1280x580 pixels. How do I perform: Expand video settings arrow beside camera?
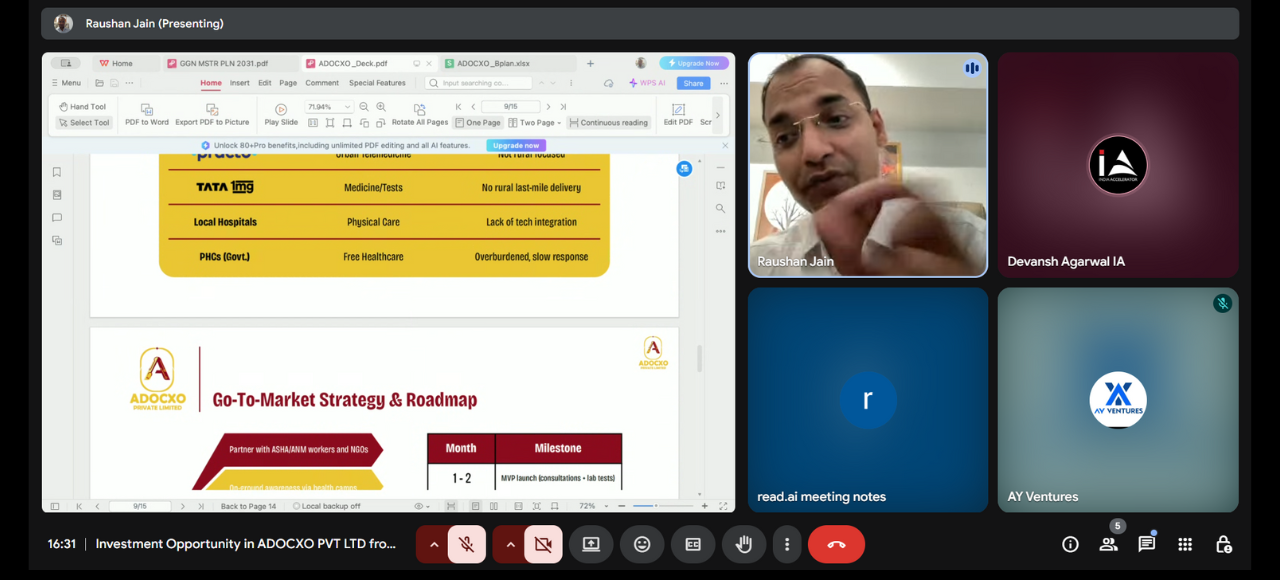click(x=510, y=544)
